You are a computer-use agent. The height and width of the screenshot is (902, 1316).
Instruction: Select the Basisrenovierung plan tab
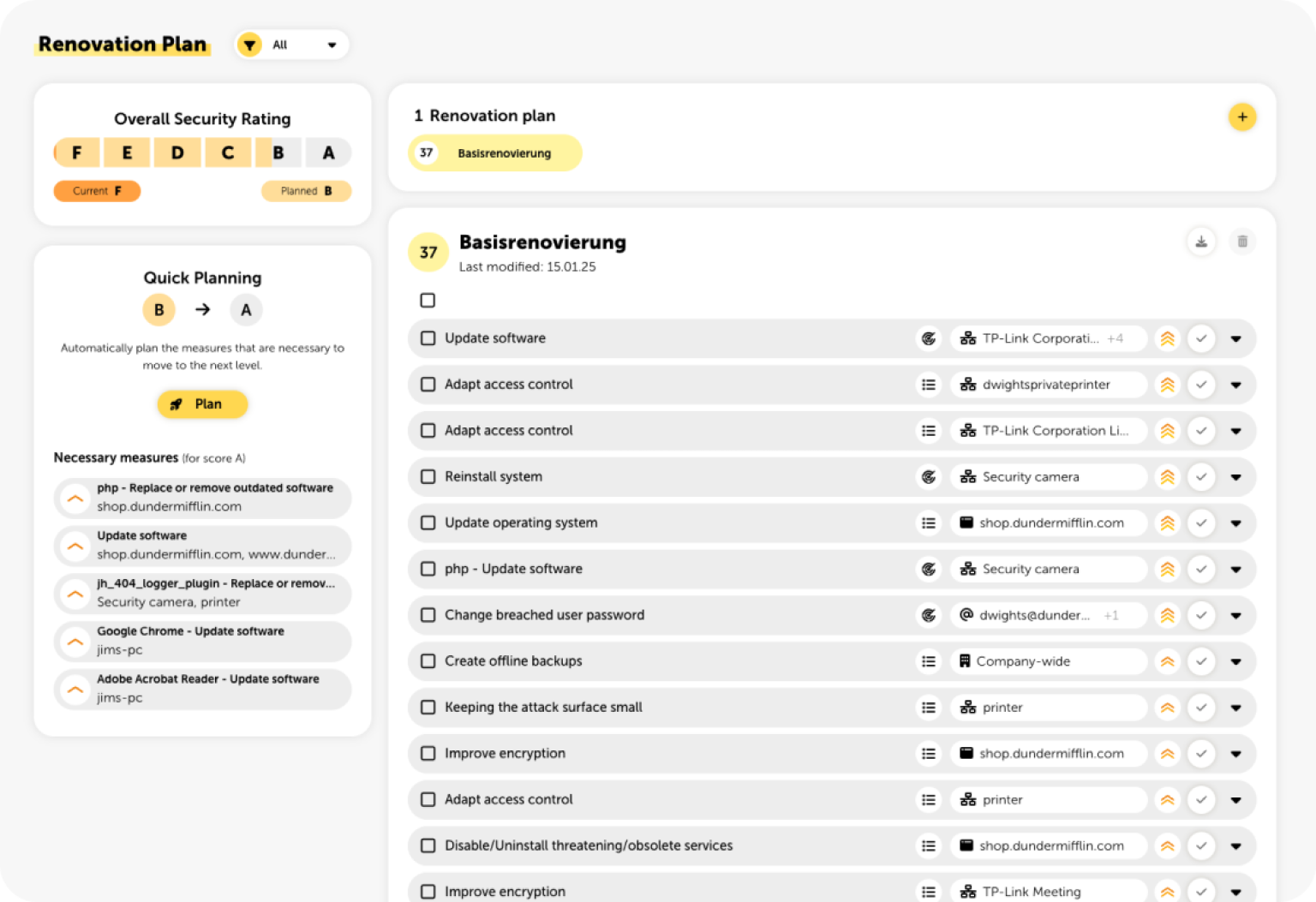(495, 153)
